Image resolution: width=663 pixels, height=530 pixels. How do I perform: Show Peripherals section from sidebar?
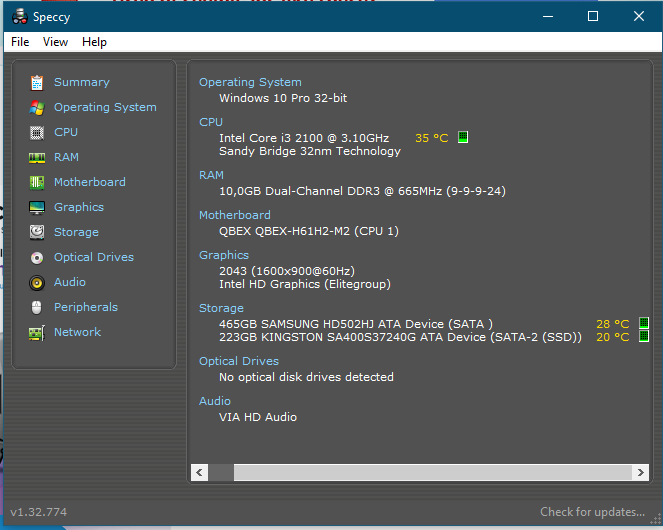coord(86,307)
